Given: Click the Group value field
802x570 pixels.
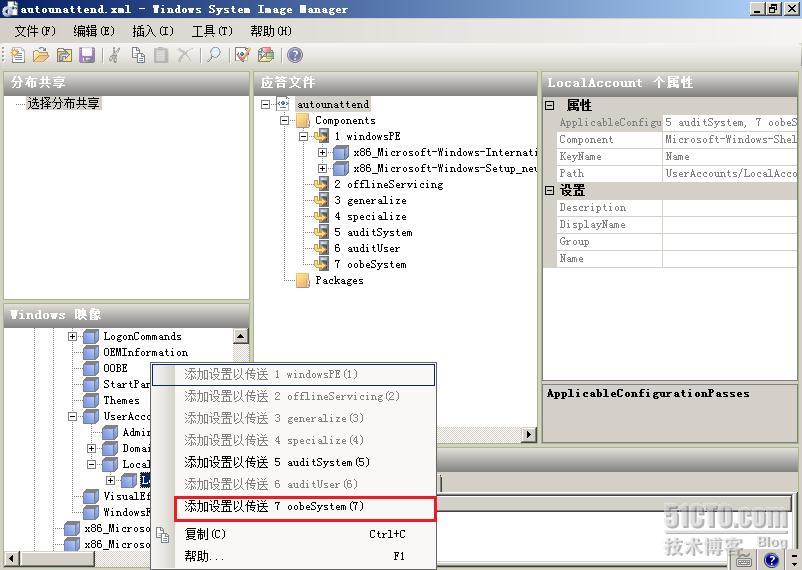Looking at the screenshot, I should click(x=730, y=242).
